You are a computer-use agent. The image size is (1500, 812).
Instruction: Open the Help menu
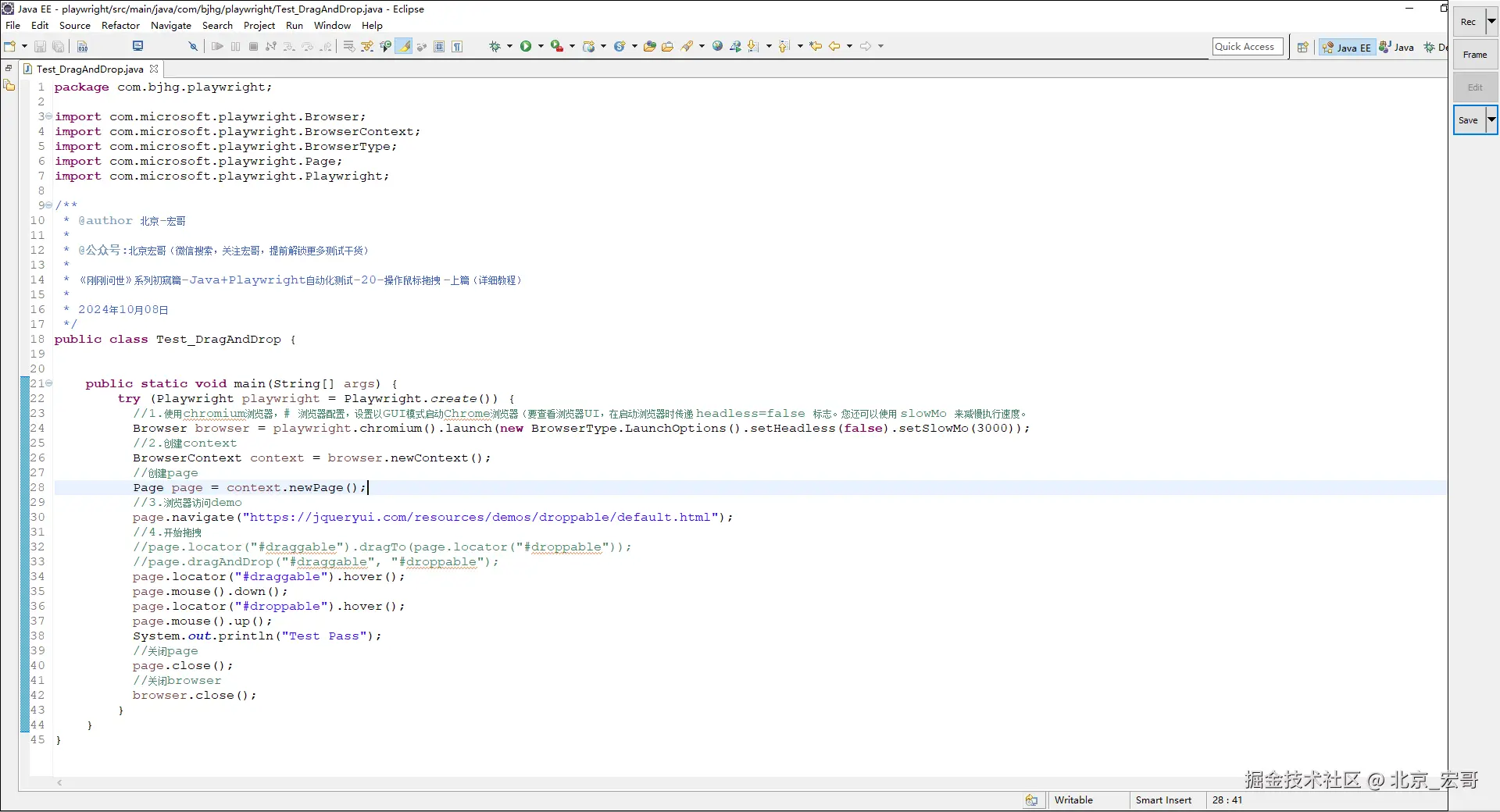coord(372,26)
